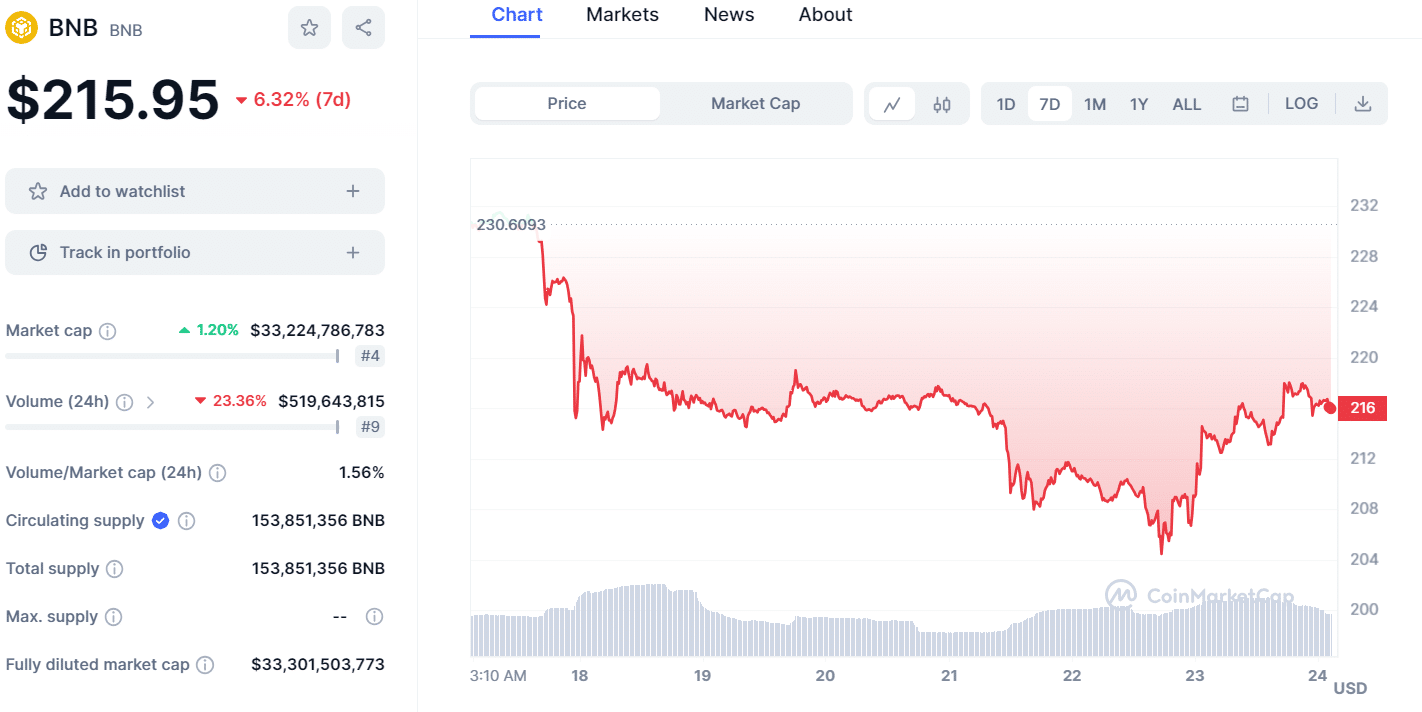Click the 216 current price label

click(1362, 408)
